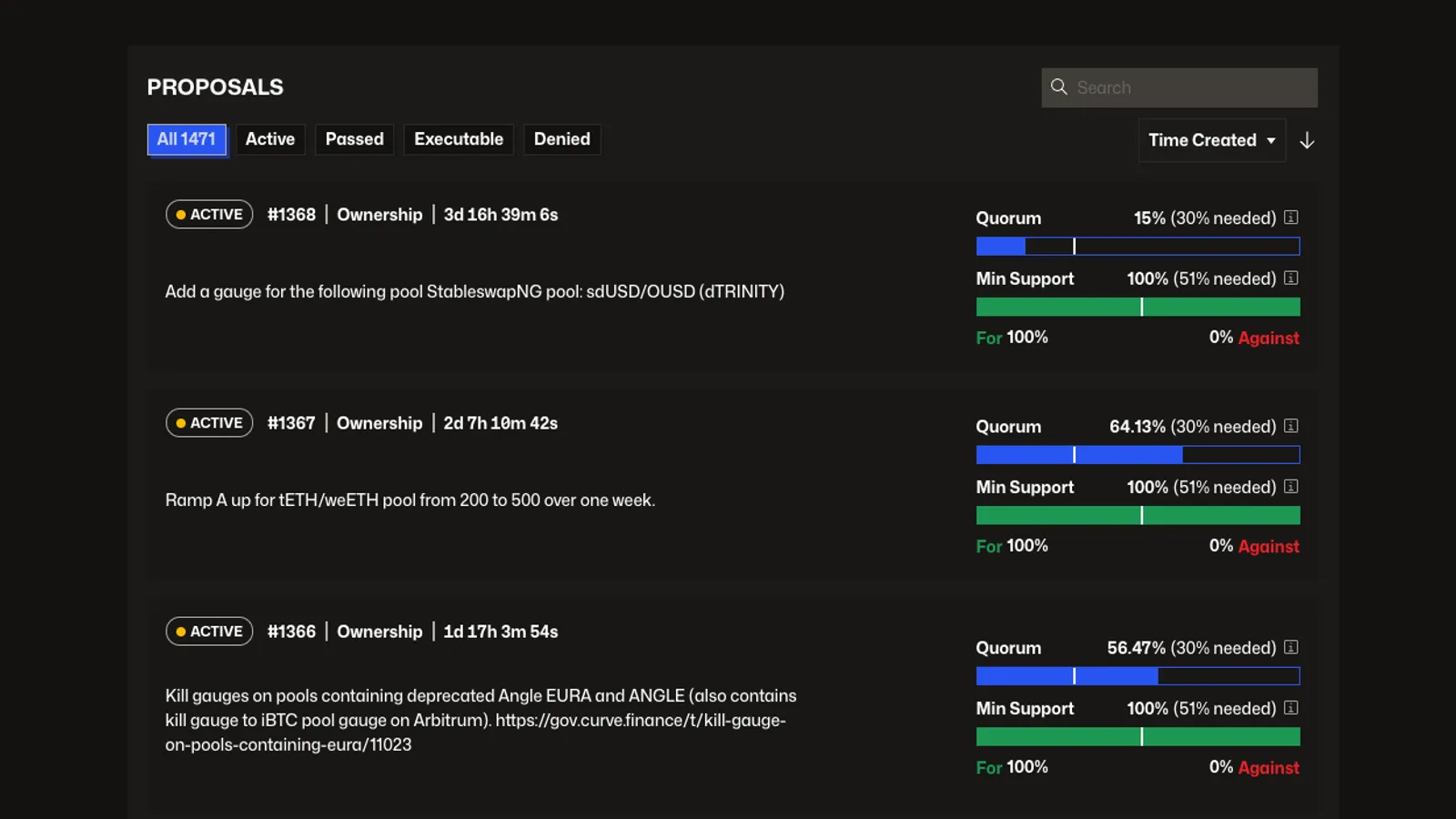Click remaining time 1d 17h 3m 54s

coord(500,632)
